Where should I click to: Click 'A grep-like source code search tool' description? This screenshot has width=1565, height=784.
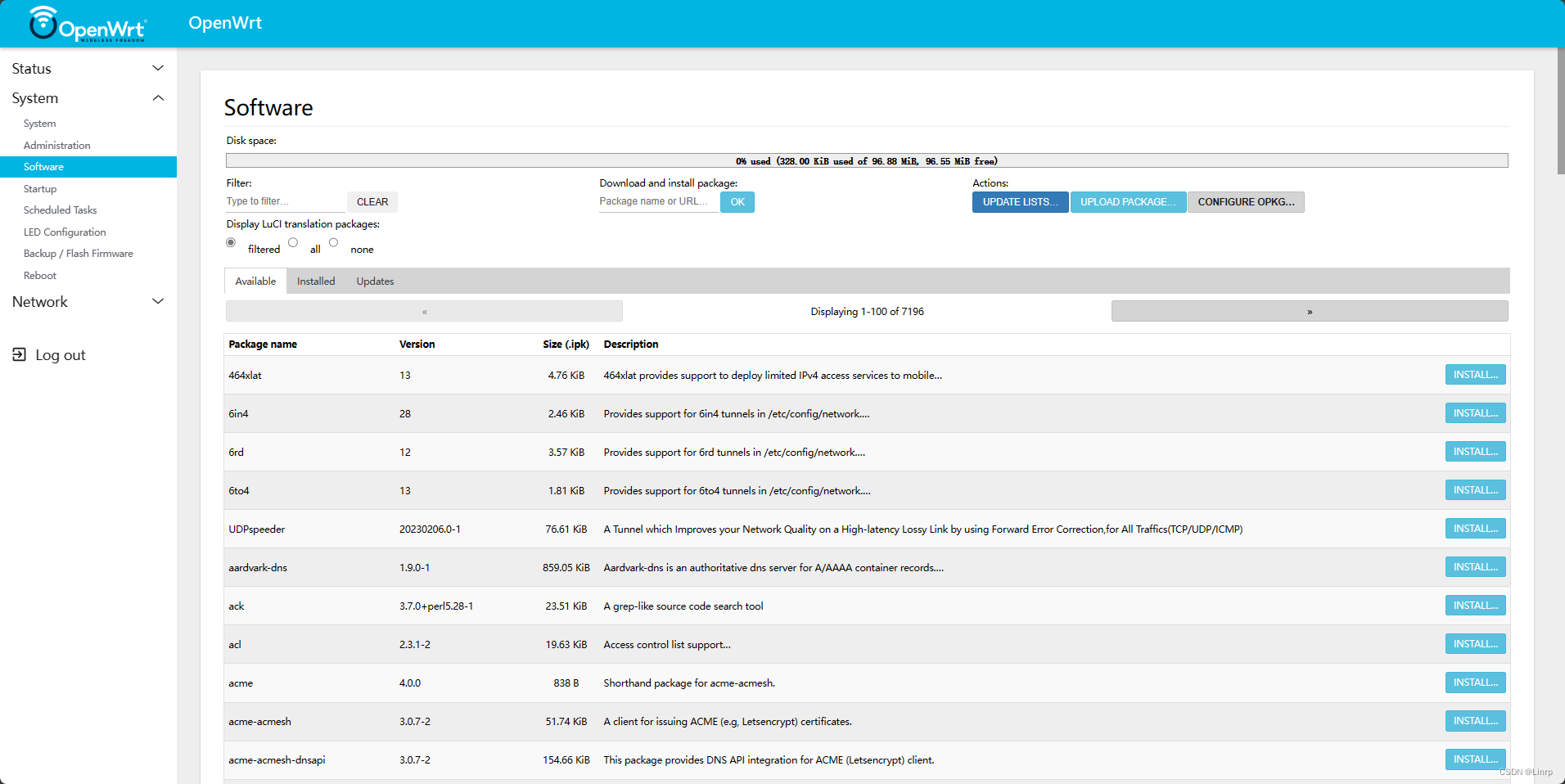[x=683, y=606]
